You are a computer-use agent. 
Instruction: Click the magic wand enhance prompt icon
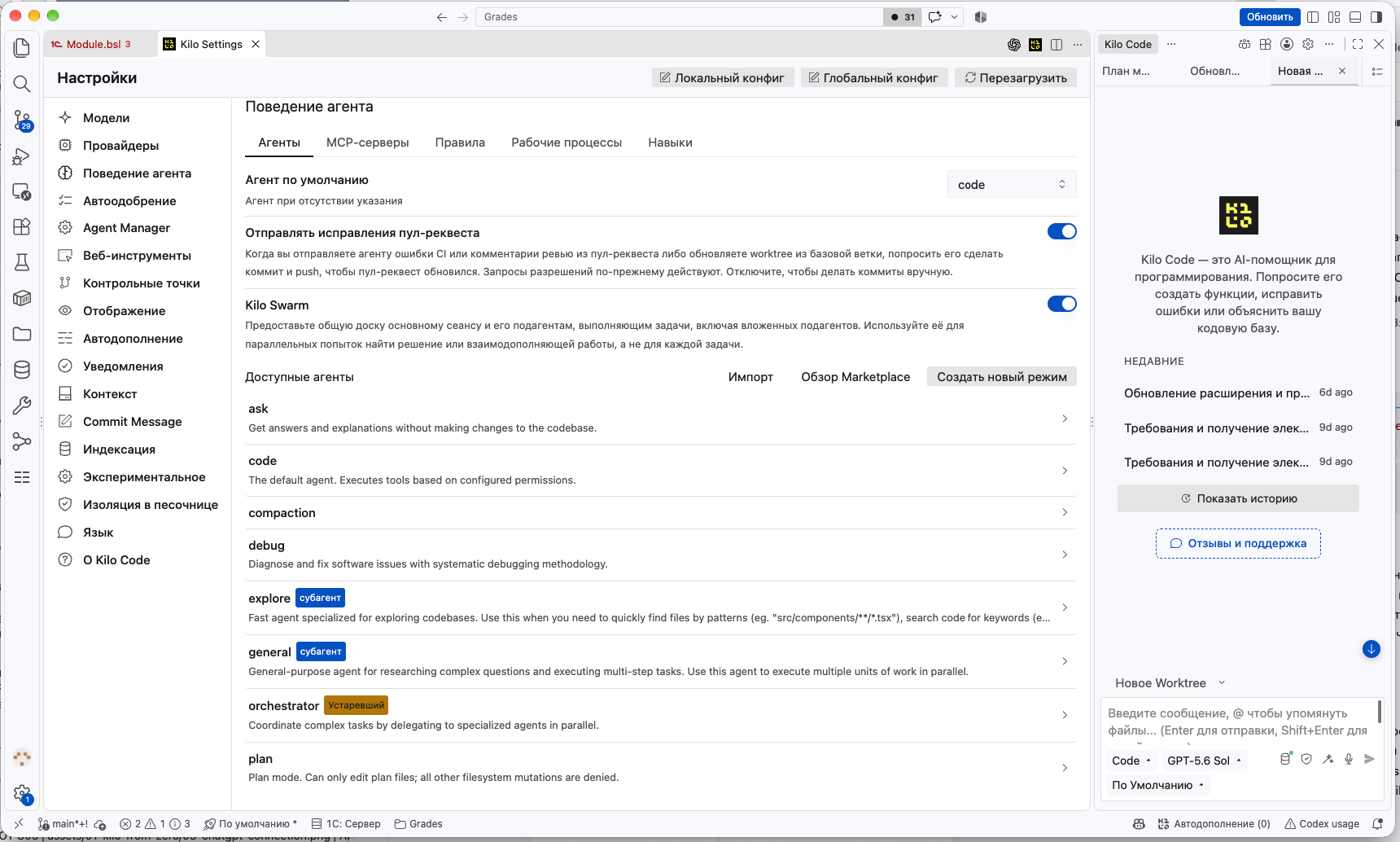click(x=1328, y=759)
